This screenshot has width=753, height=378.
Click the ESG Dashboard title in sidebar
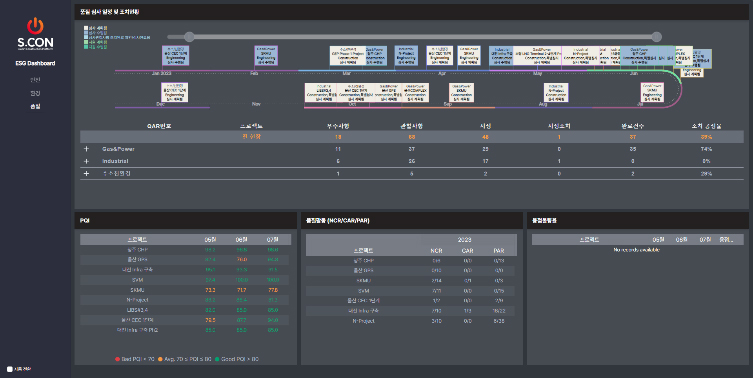(x=35, y=63)
